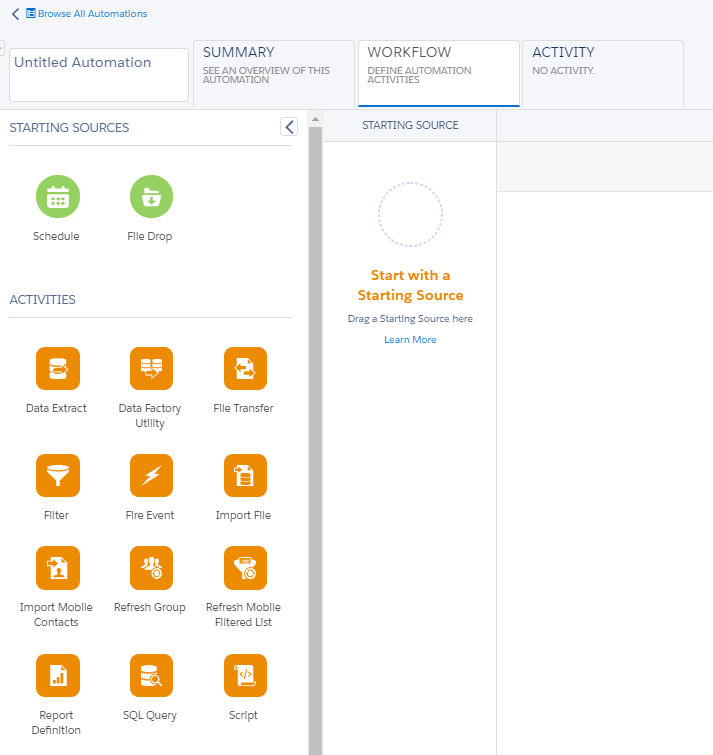Select the Schedule starting source icon
The height and width of the screenshot is (755, 713).
pos(57,197)
